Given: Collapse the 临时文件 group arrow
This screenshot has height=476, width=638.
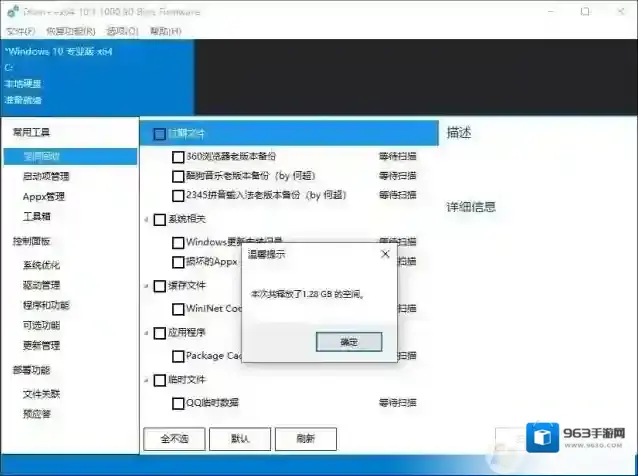Looking at the screenshot, I should click(x=146, y=380).
